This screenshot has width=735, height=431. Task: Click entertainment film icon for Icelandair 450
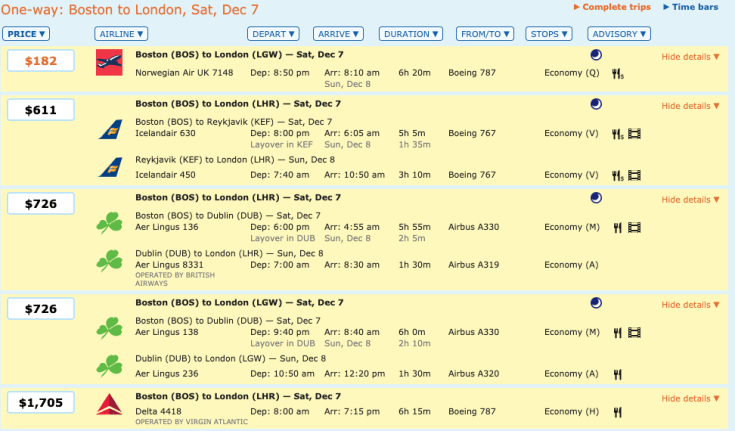(634, 175)
